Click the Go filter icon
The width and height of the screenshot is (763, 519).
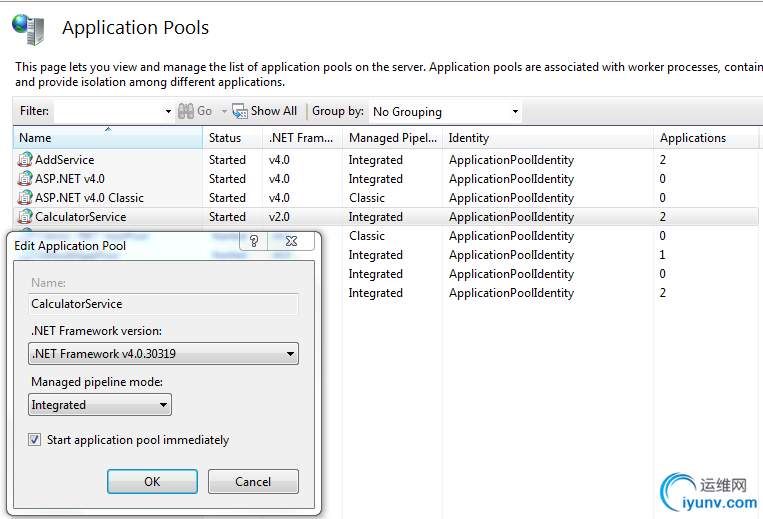click(185, 111)
